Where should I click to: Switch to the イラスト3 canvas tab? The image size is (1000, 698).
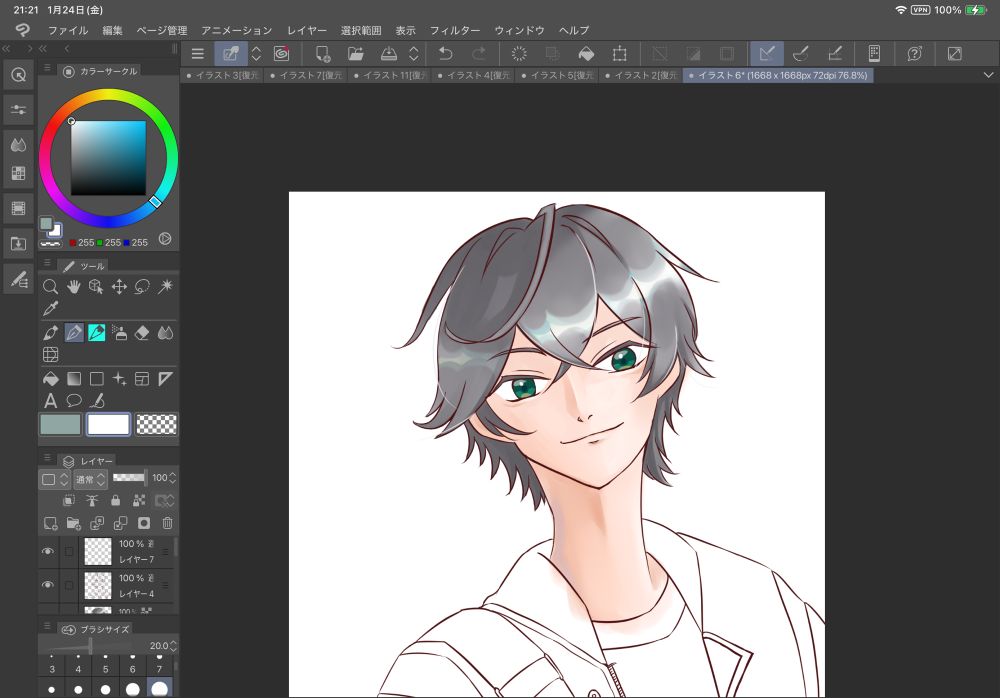(x=223, y=75)
